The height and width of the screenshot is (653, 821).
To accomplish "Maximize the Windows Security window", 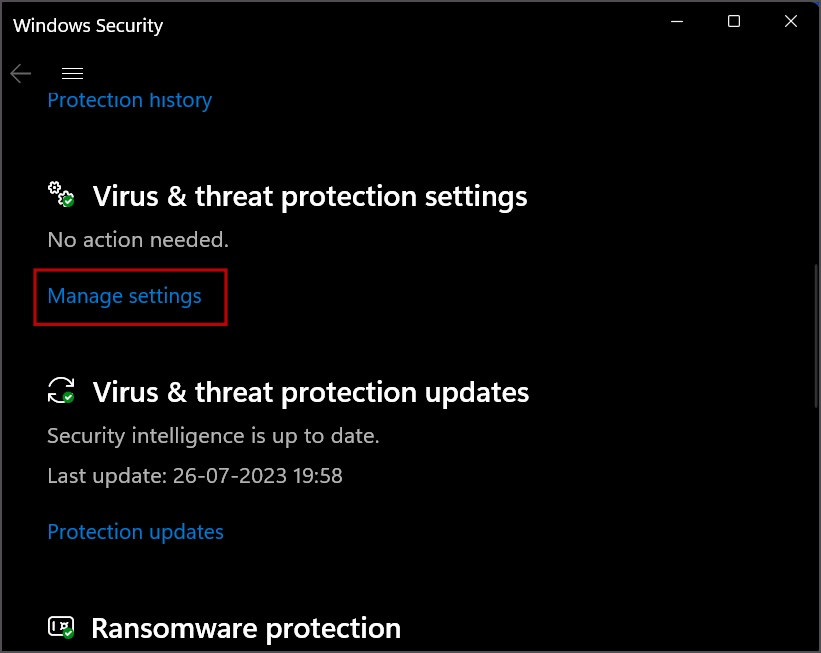I will [x=734, y=21].
